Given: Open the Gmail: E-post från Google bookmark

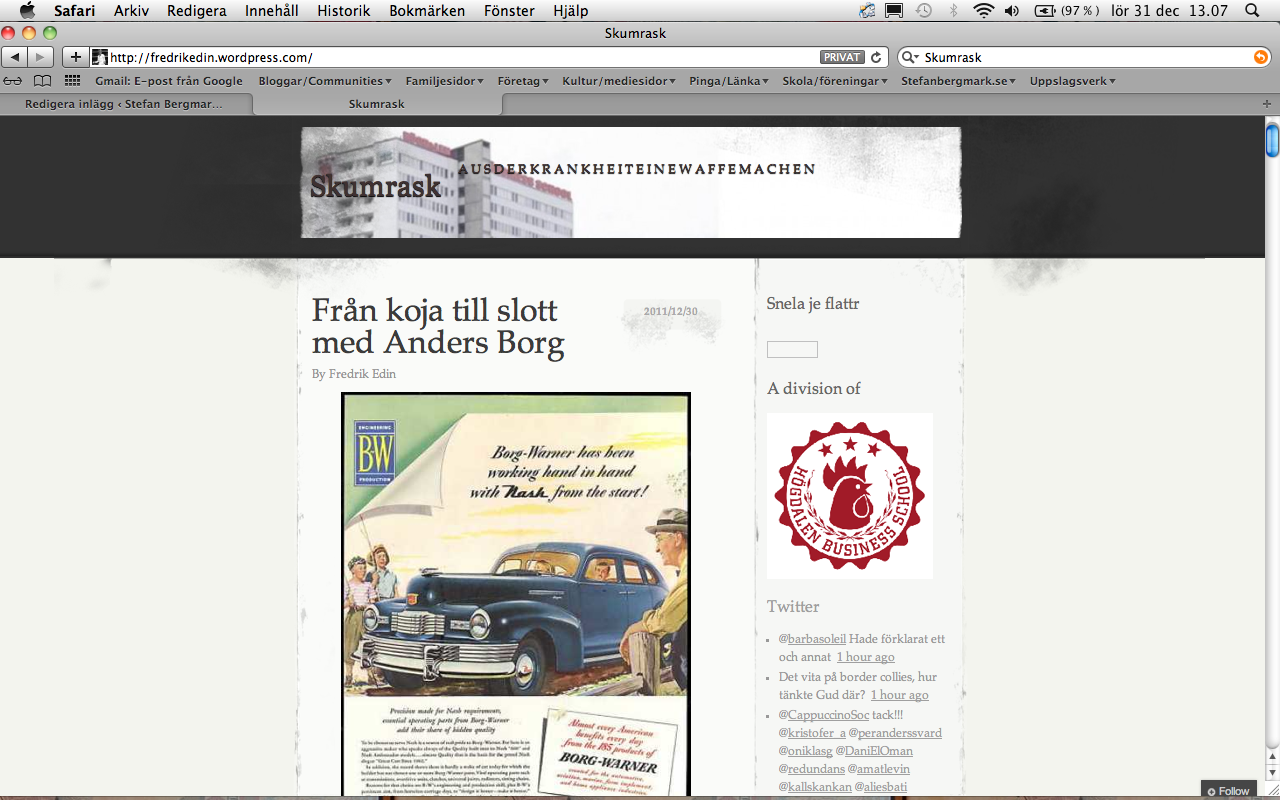Looking at the screenshot, I should pos(169,81).
